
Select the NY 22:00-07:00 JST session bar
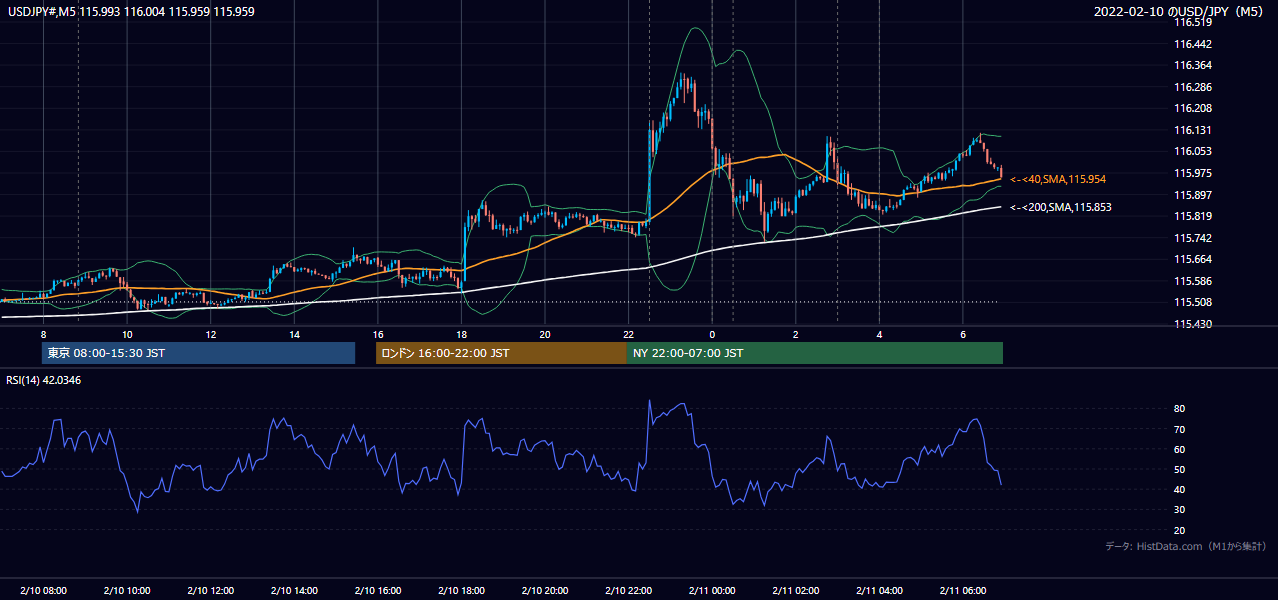click(815, 353)
